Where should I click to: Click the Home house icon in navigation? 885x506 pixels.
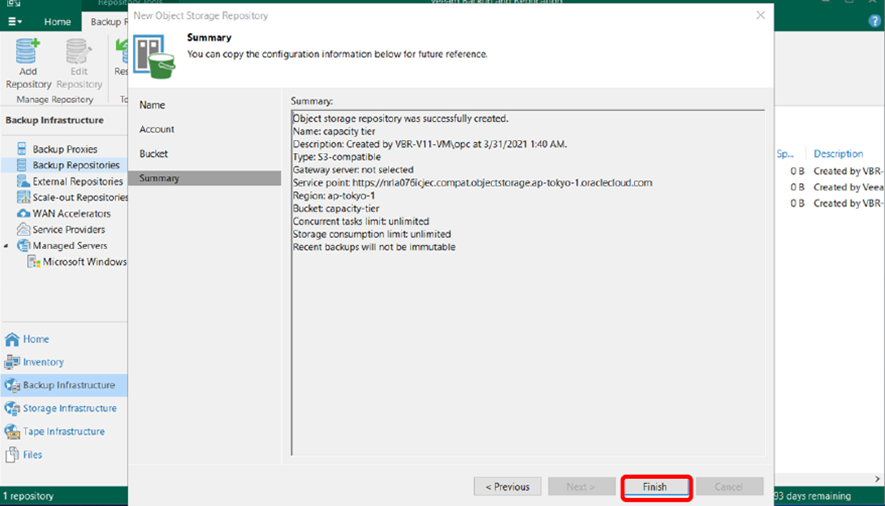(12, 339)
